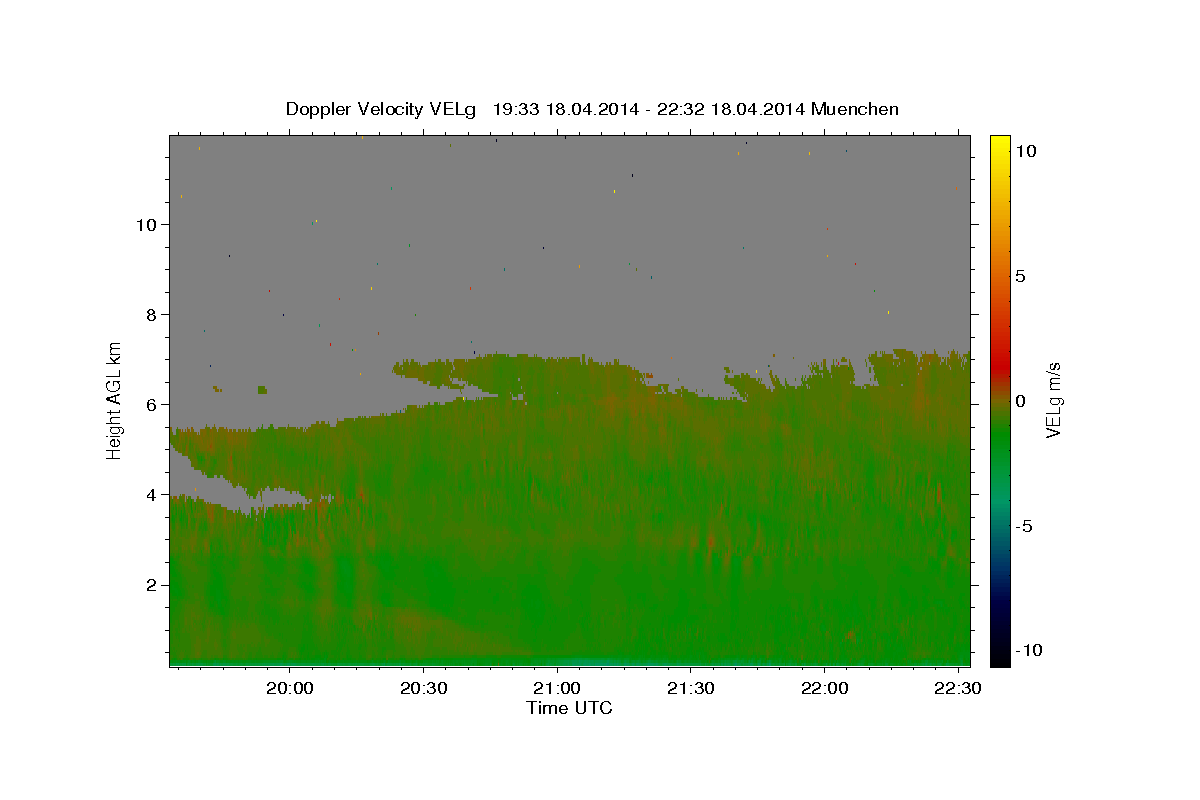Screen dimensions: 1200x800
Task: Click the 'Height AGL km' axis label
Action: (x=115, y=400)
